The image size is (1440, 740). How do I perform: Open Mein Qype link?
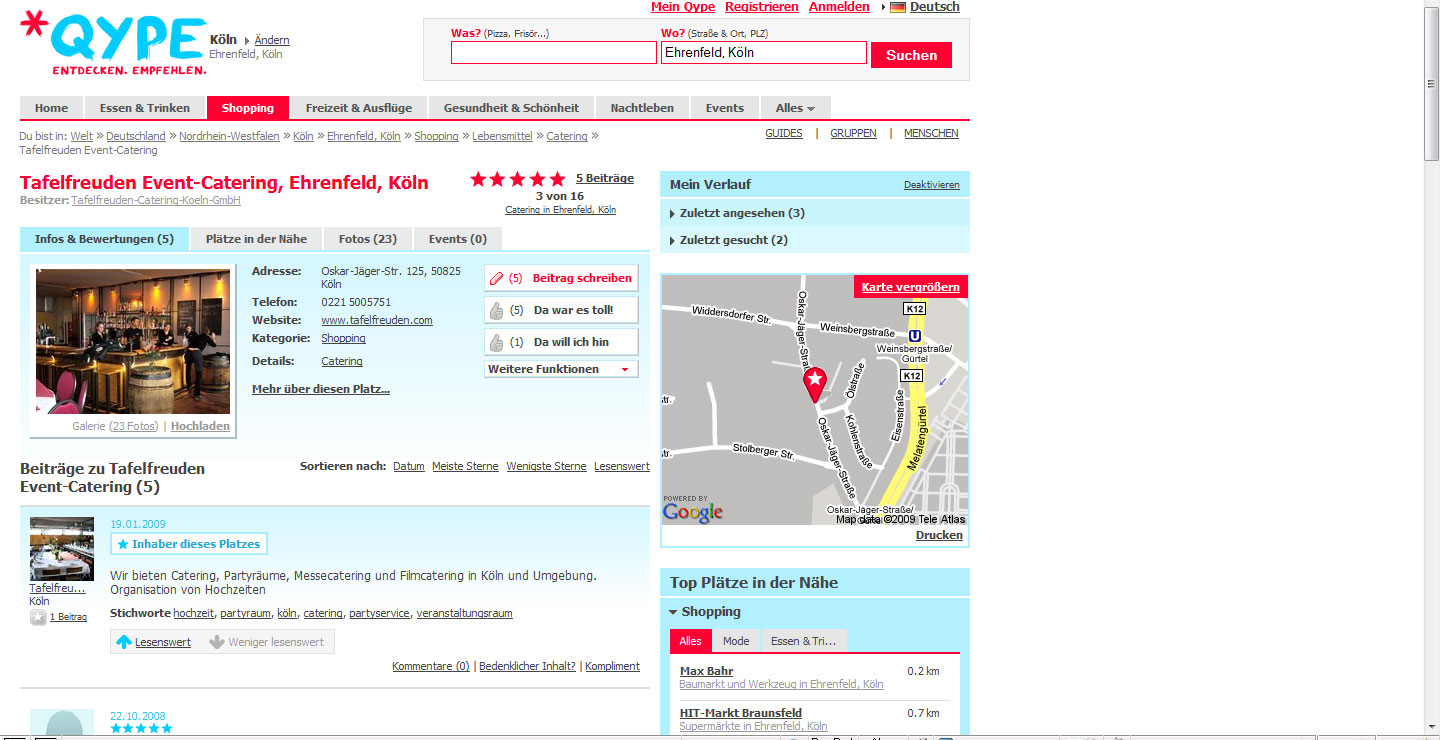click(x=683, y=7)
